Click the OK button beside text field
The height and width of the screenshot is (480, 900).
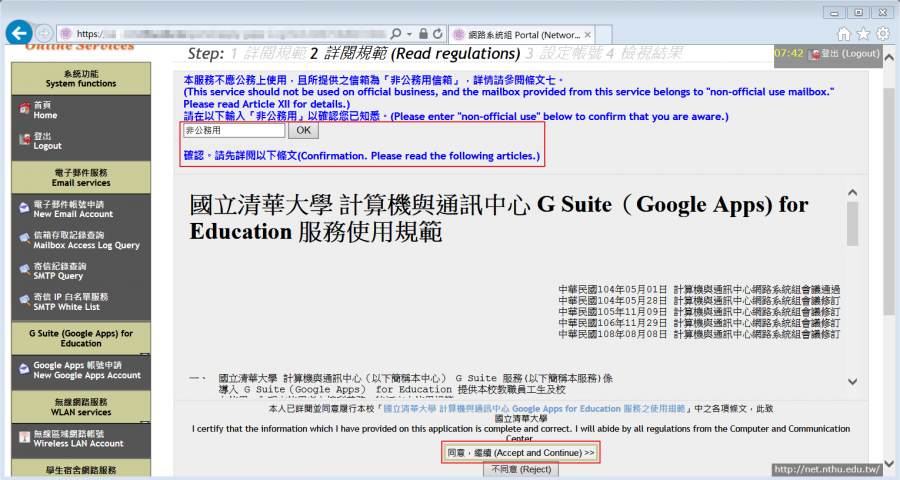coord(303,130)
